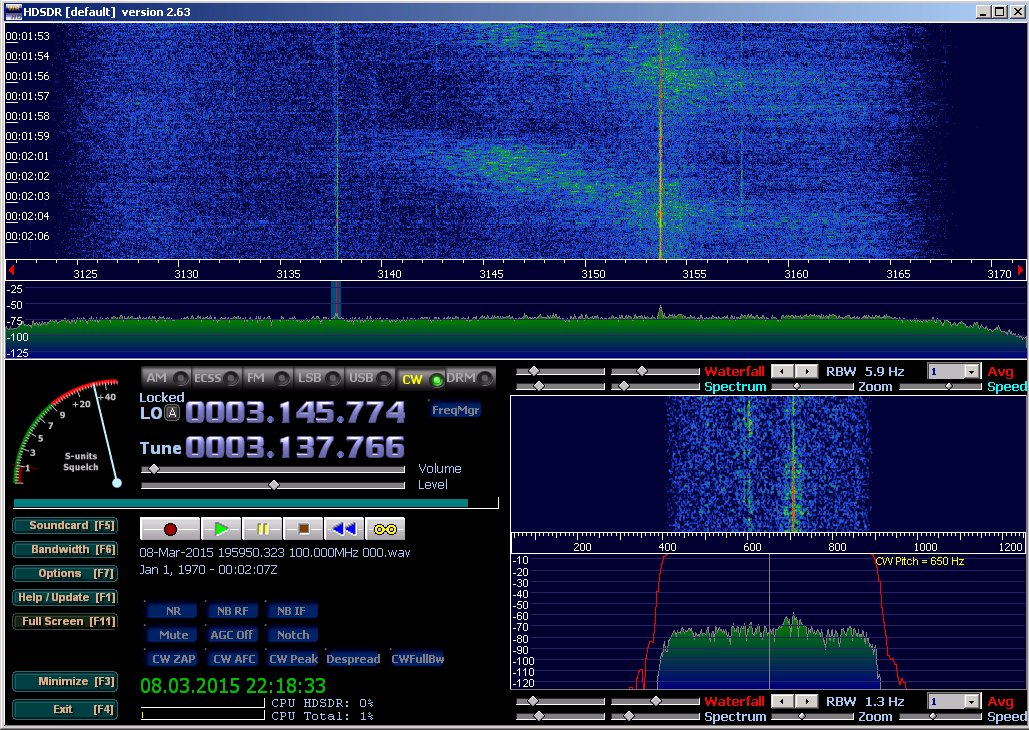Viewport: 1029px width, 730px height.
Task: Adjust lower Speed slider at the bottom right
Action: tap(941, 717)
